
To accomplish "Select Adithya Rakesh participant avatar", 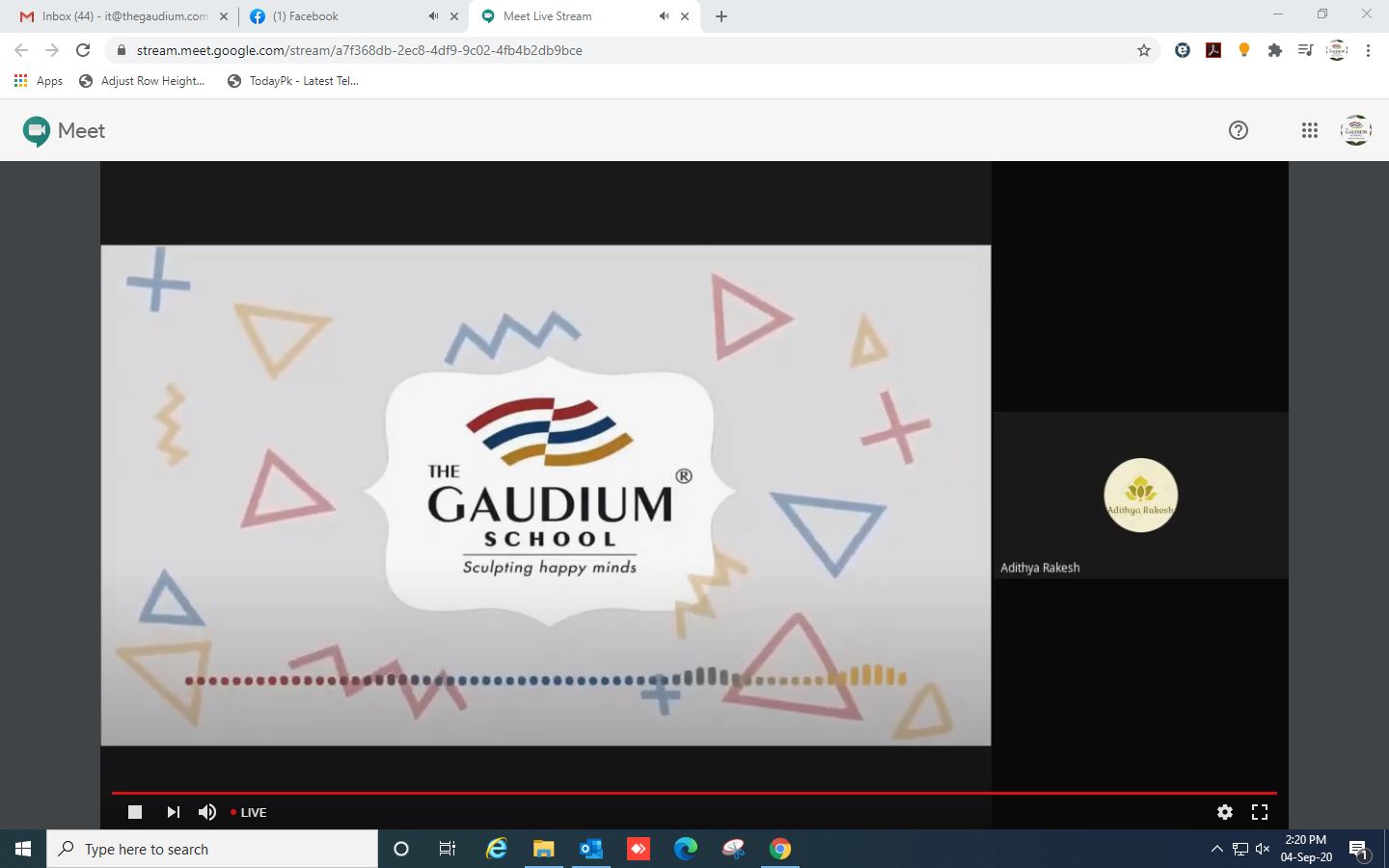I will [x=1141, y=495].
